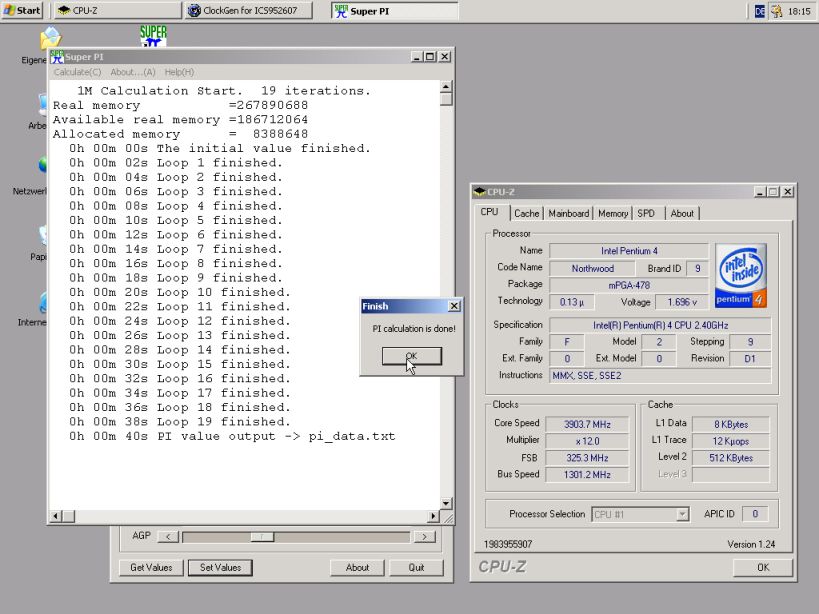Viewport: 819px width, 614px height.
Task: Click the DE language indicator in tray
Action: click(x=760, y=11)
